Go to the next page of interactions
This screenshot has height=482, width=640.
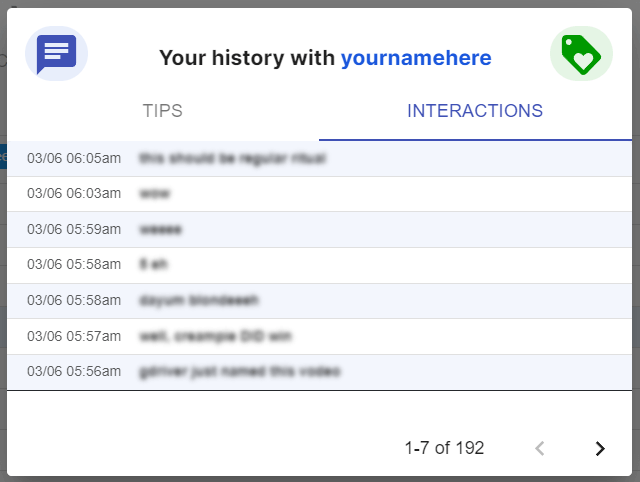[x=600, y=448]
